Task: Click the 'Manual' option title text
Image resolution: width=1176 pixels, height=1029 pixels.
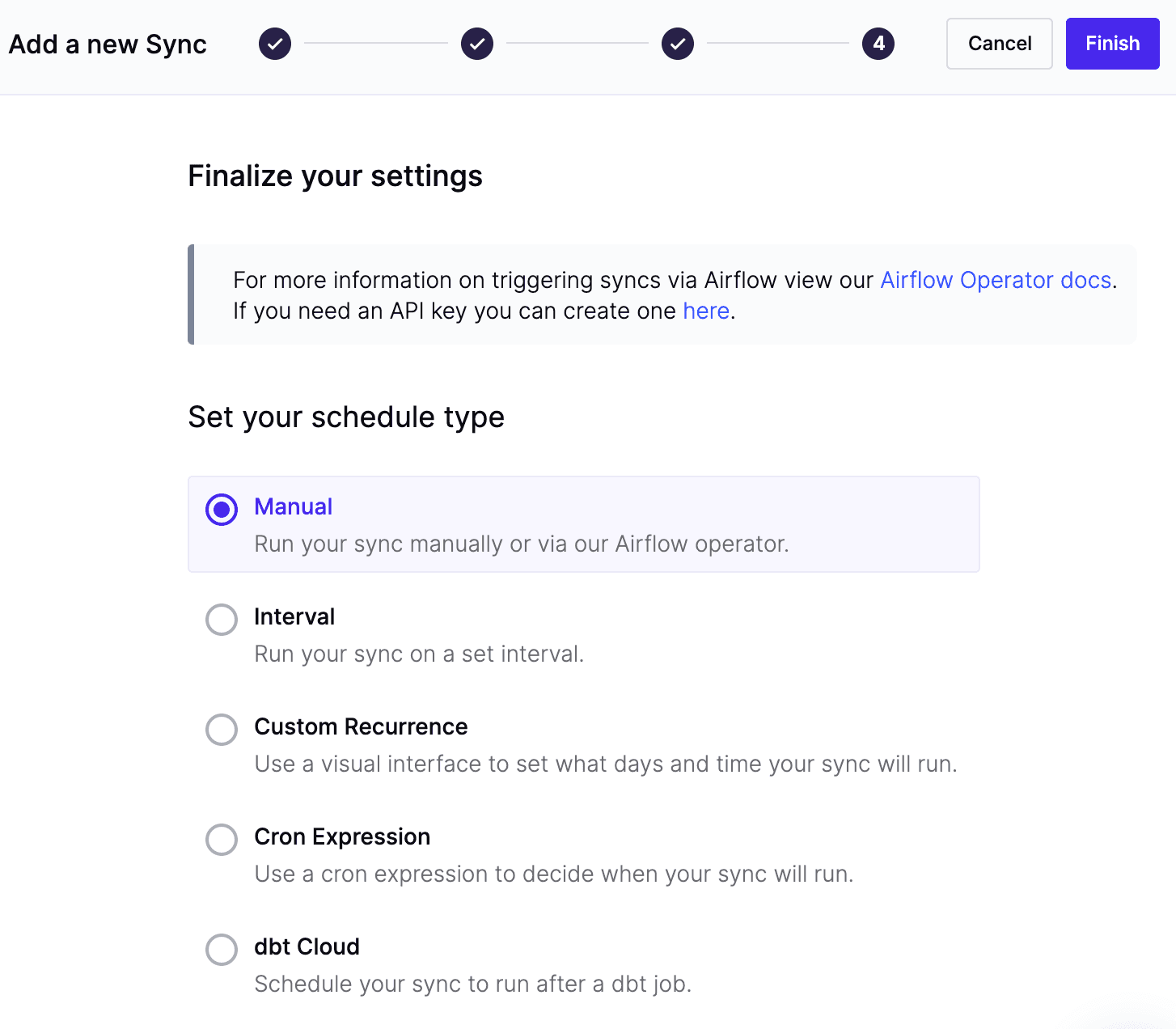Action: 293,506
